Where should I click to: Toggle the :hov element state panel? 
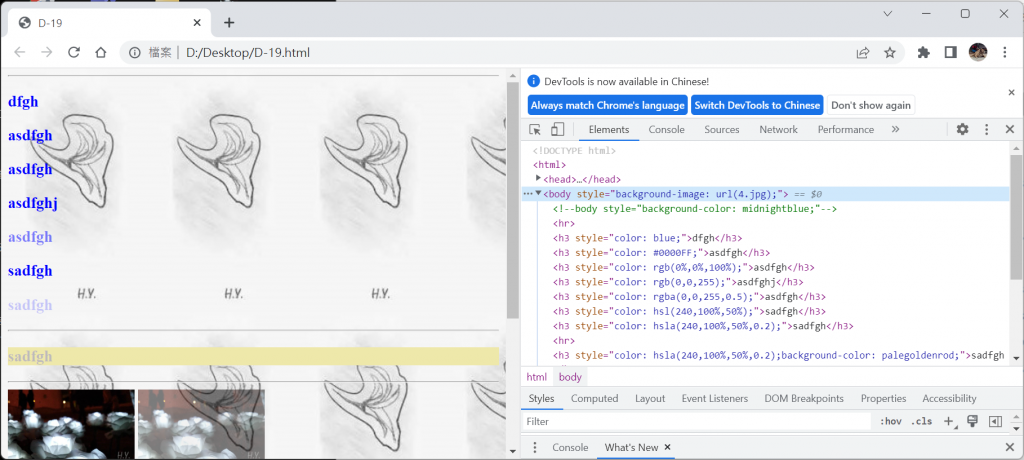(890, 421)
